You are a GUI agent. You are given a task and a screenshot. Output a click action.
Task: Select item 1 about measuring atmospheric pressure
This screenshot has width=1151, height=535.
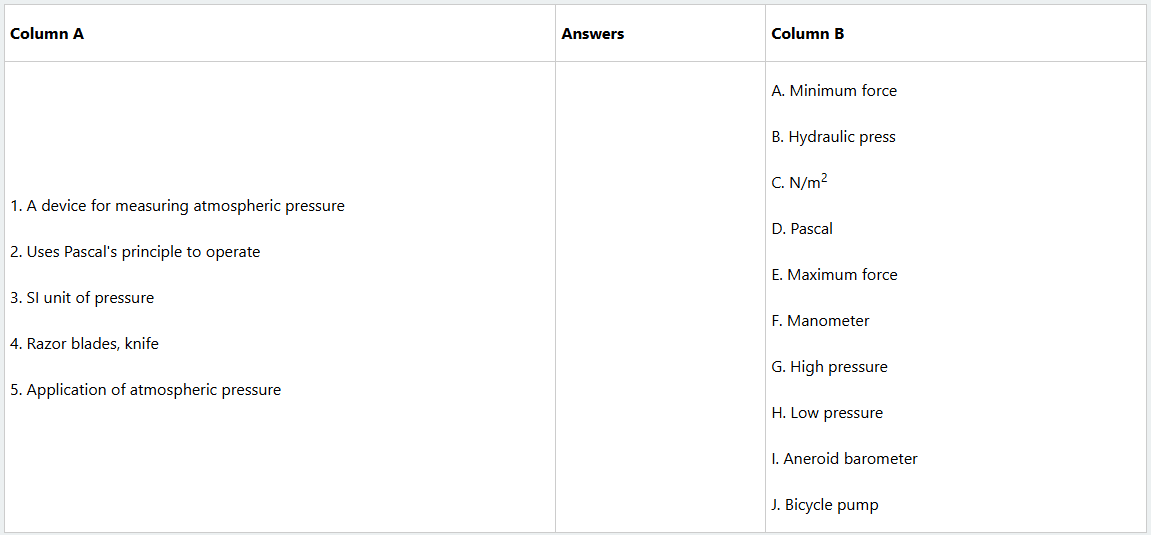178,206
